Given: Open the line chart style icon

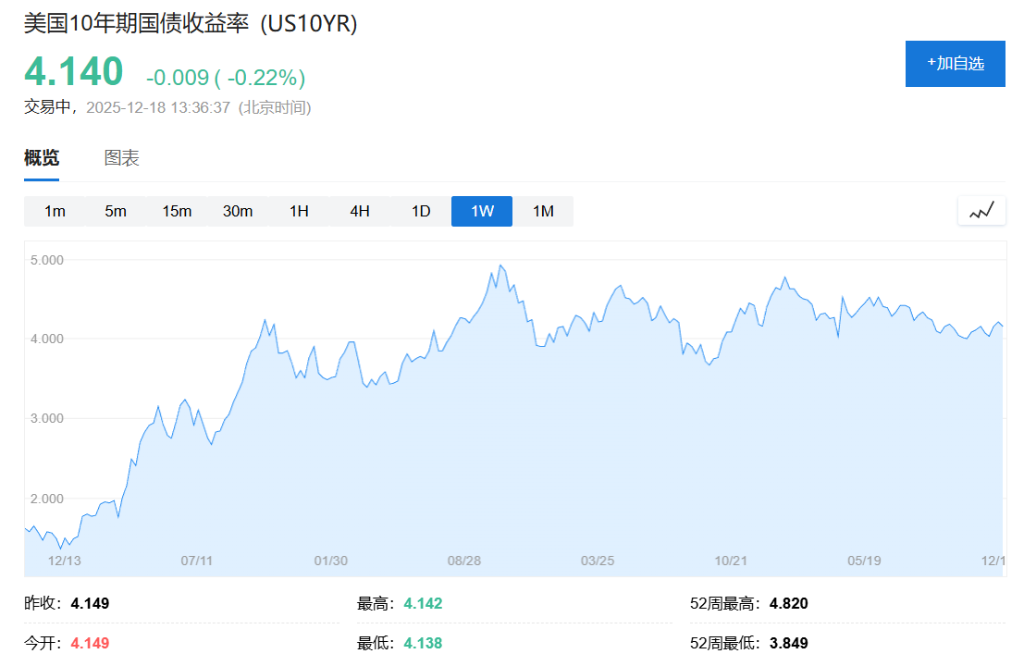Looking at the screenshot, I should 981,211.
